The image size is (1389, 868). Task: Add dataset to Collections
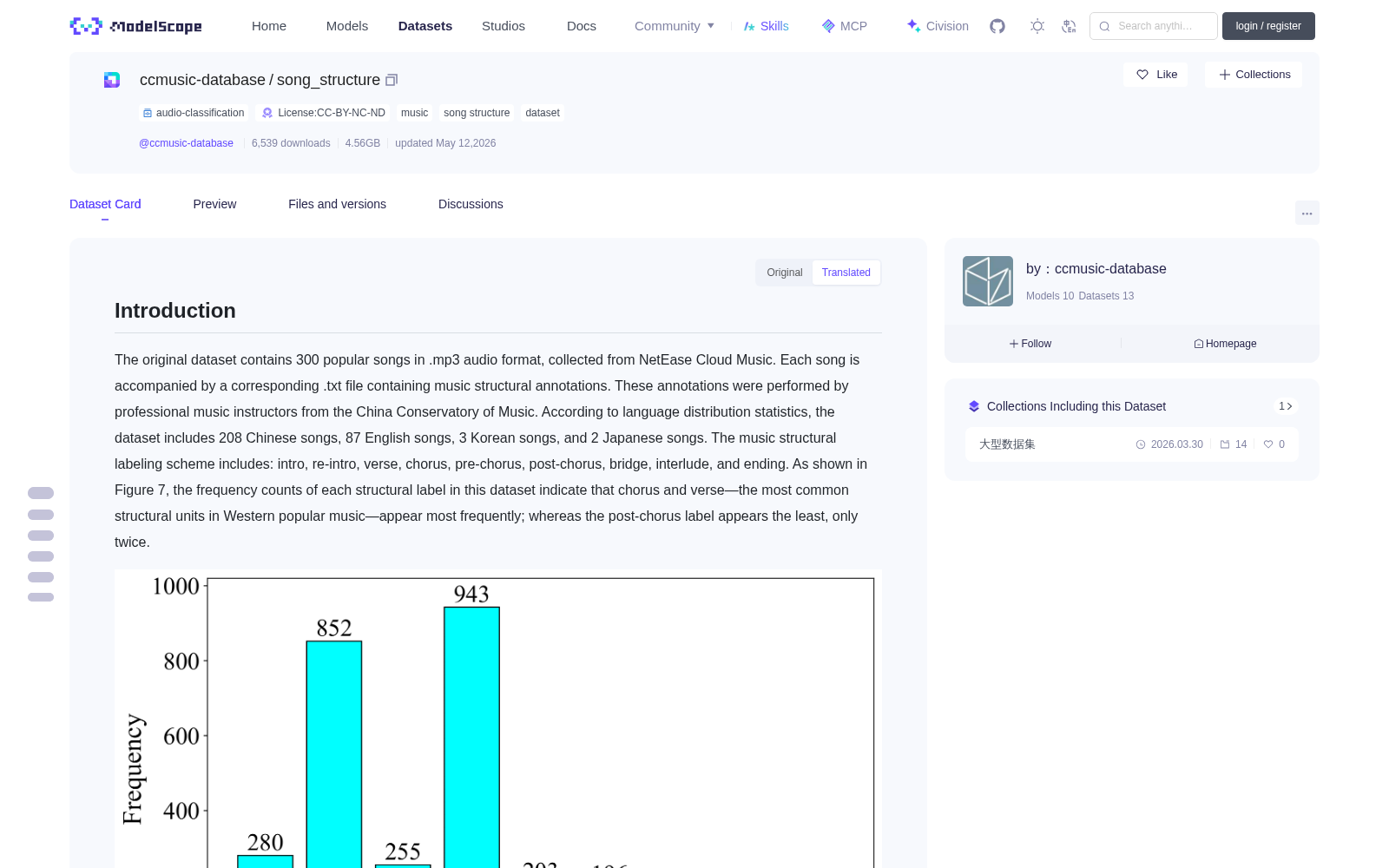(1254, 75)
